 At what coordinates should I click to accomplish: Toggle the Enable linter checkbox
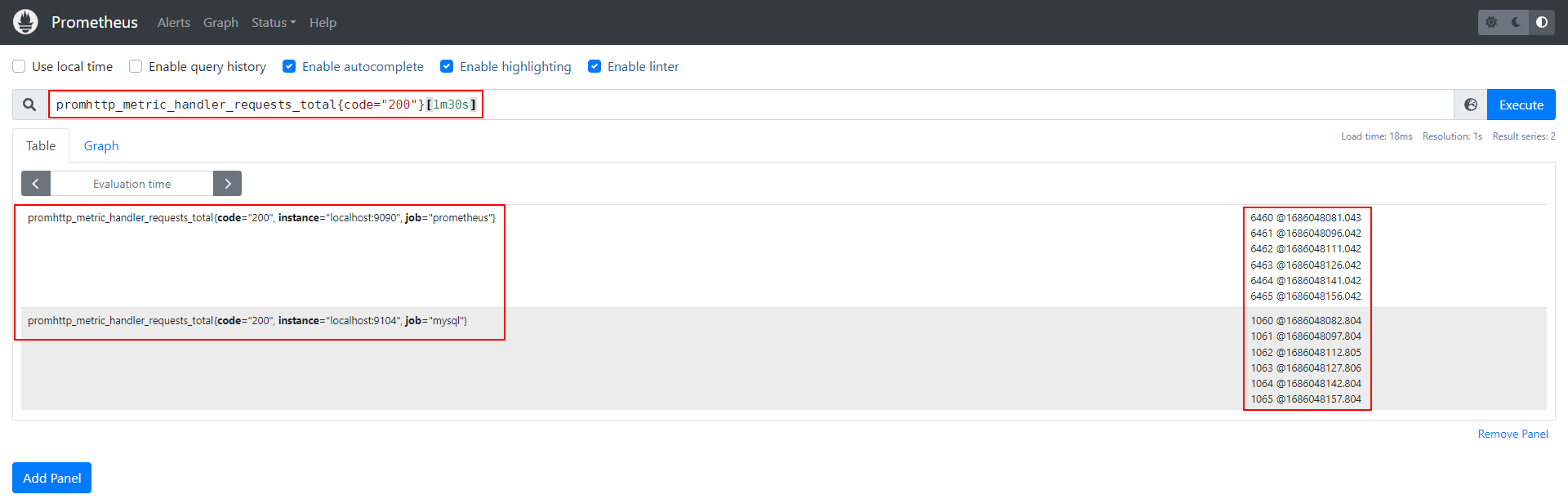(x=595, y=66)
